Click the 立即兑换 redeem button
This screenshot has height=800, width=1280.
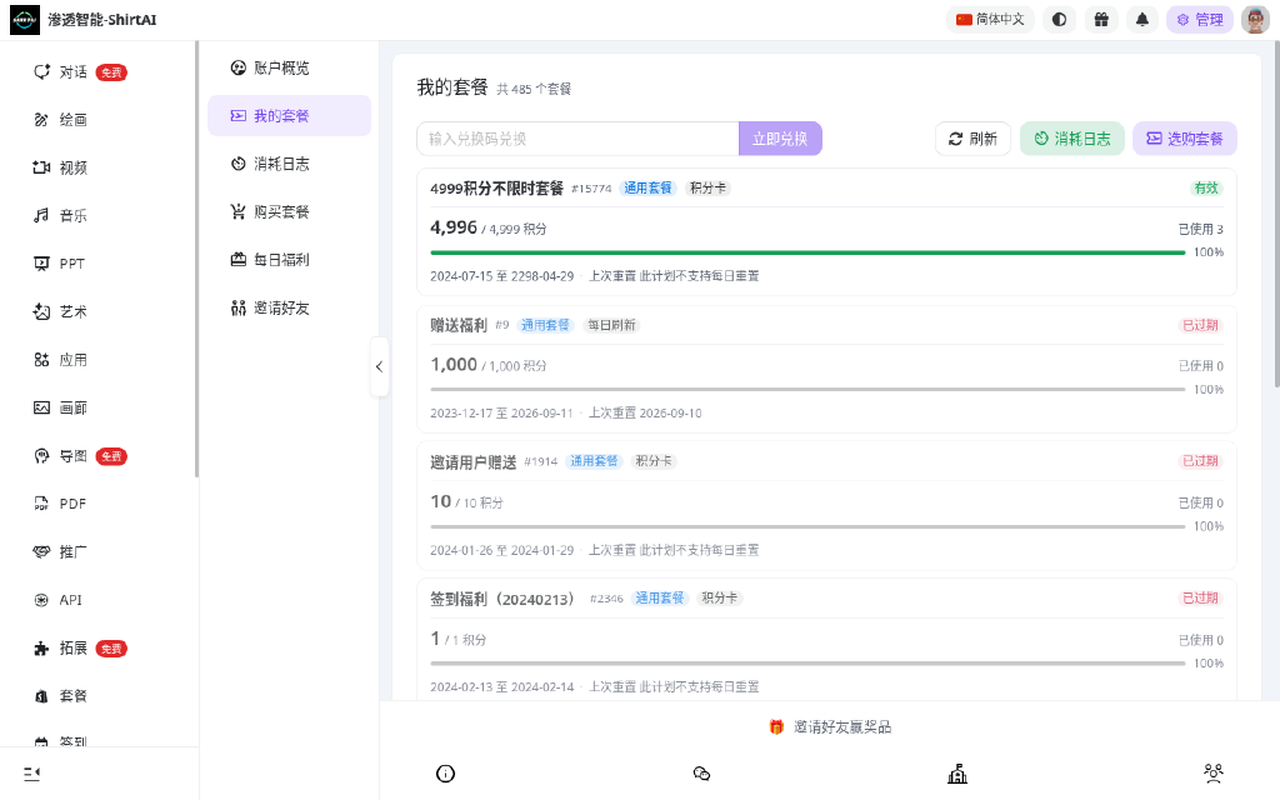[x=780, y=139]
